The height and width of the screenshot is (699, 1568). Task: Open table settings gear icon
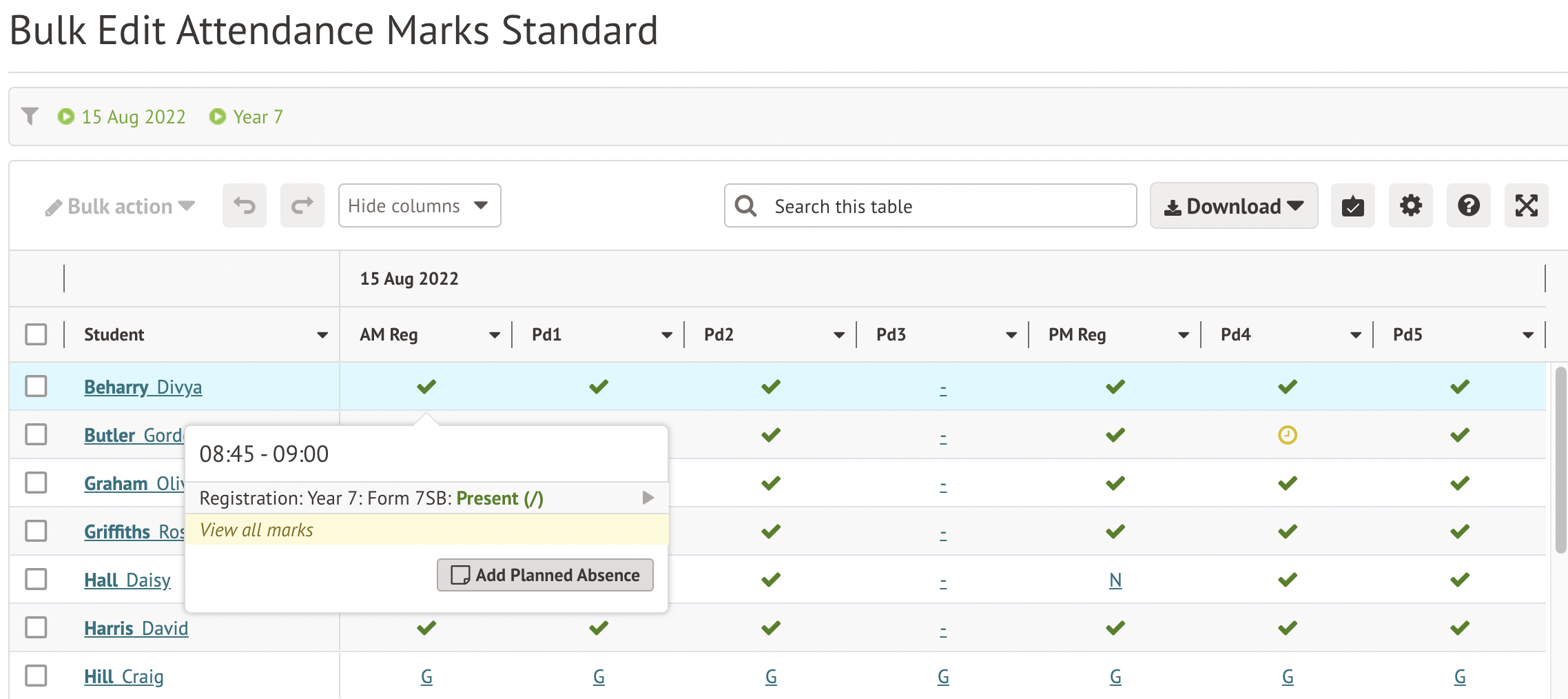[x=1410, y=205]
